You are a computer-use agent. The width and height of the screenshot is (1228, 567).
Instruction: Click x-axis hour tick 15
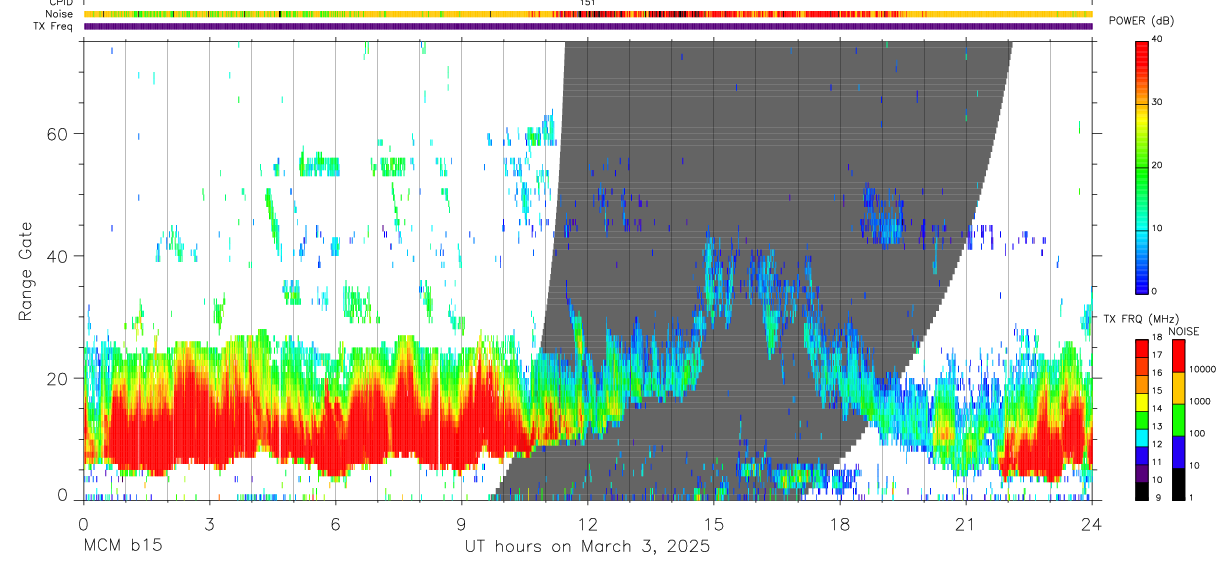pos(714,523)
